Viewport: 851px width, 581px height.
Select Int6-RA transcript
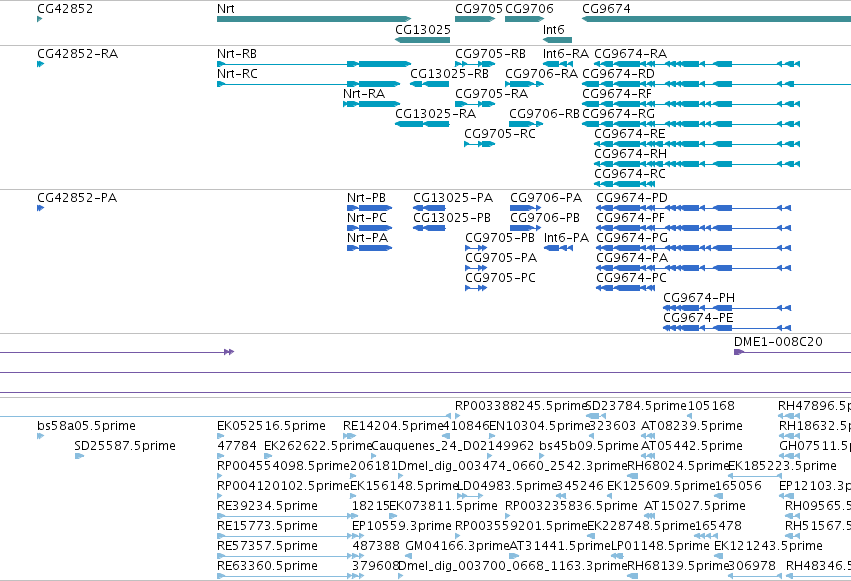point(557,64)
